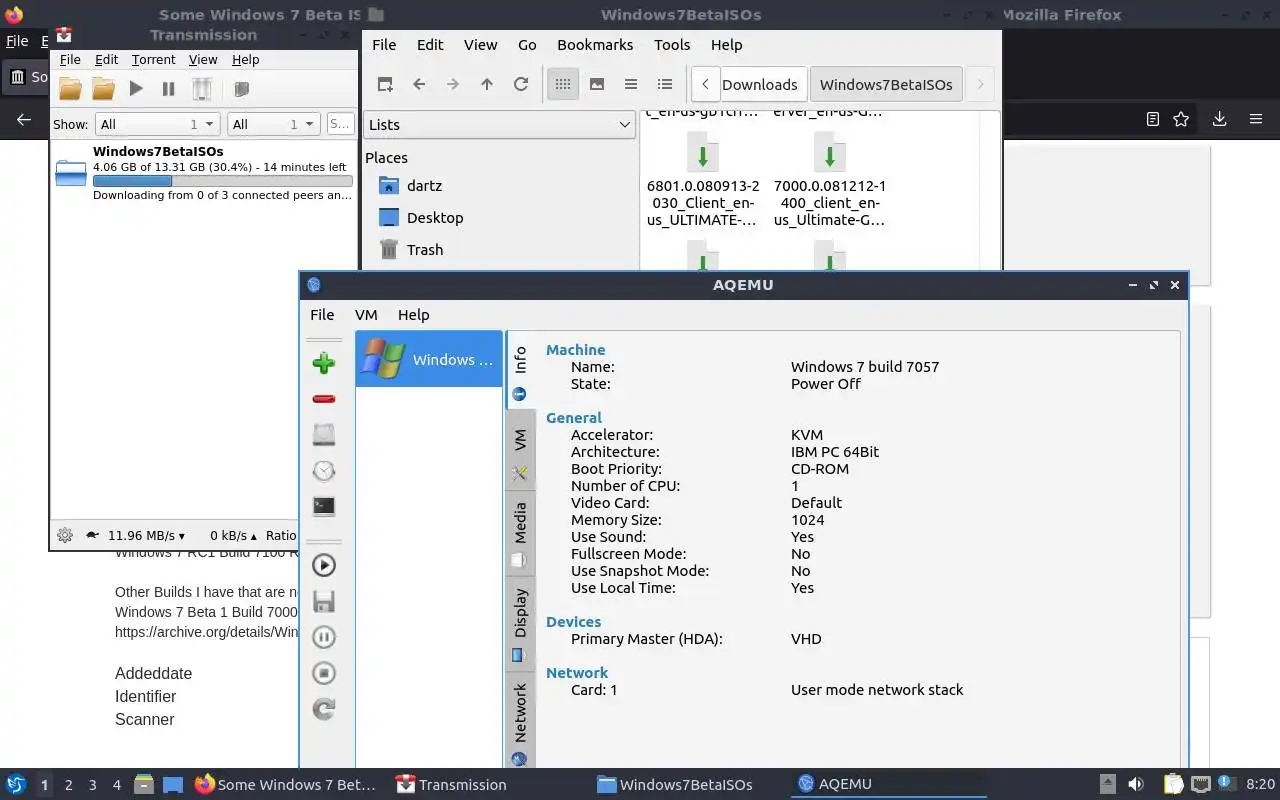Stop the virtual machine in AQEMU

(323, 673)
